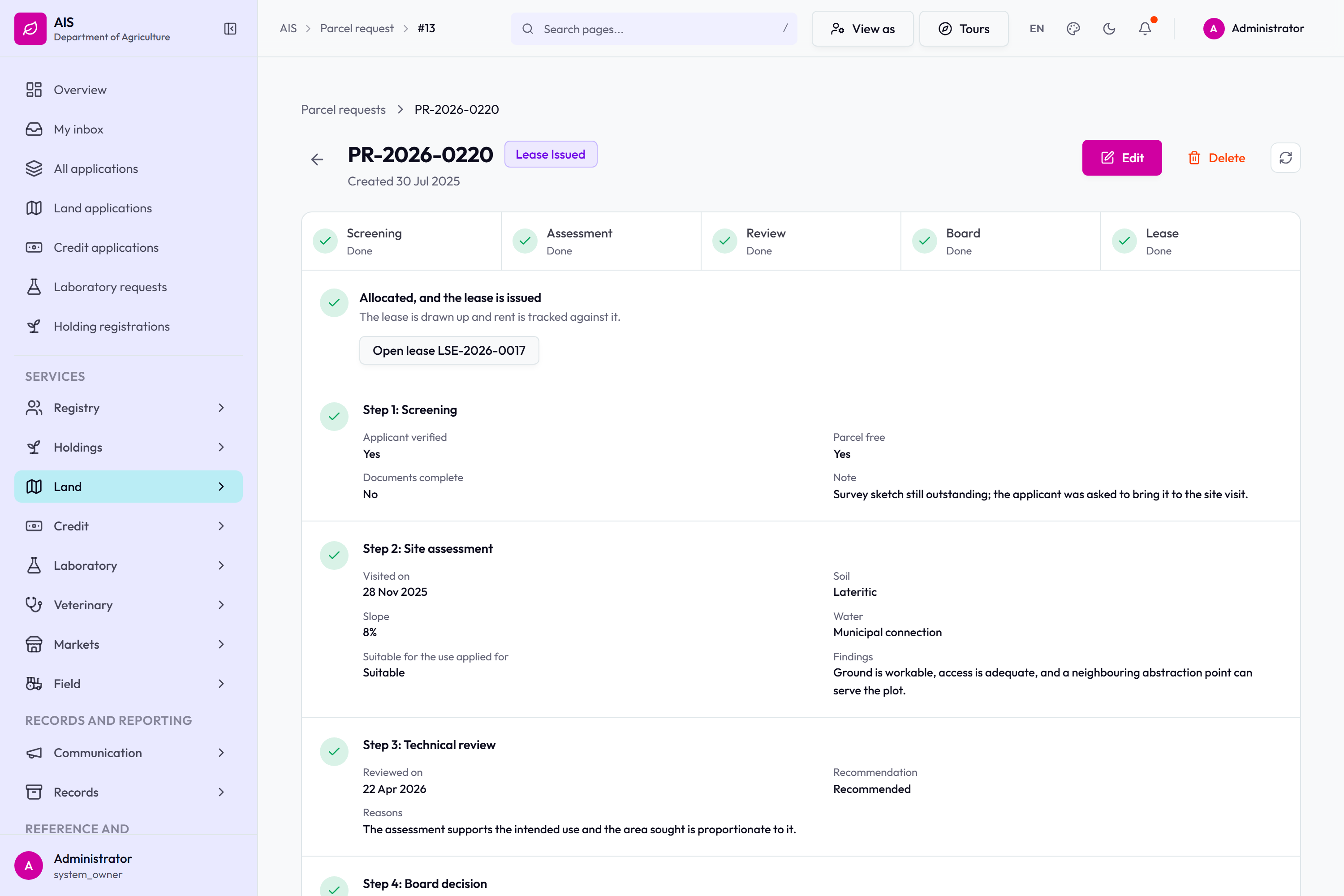
Task: Select the Lease stage tab
Action: pos(1200,241)
